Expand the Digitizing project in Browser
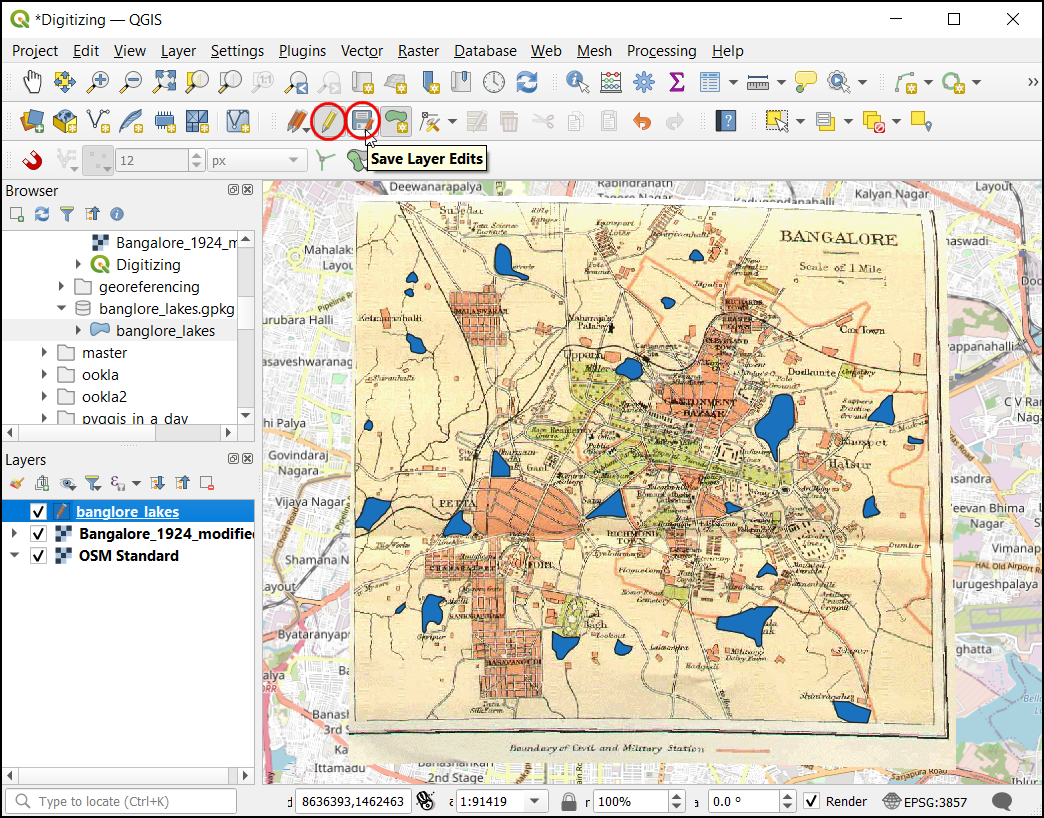The width and height of the screenshot is (1044, 818). point(78,265)
